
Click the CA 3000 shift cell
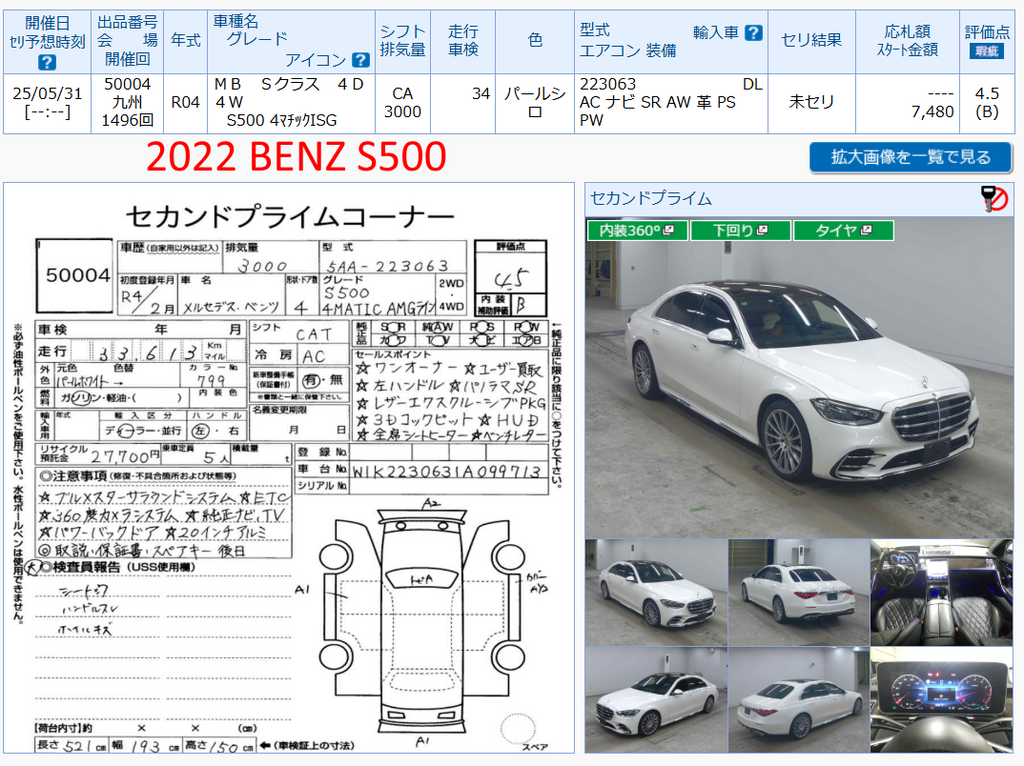[x=402, y=103]
